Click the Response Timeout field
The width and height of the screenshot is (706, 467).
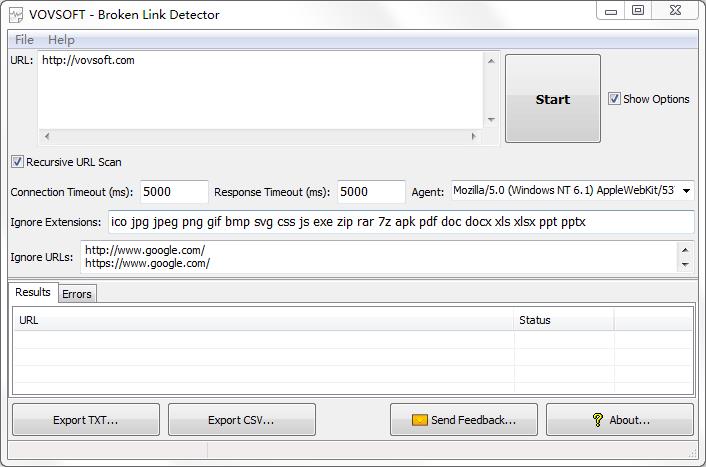[371, 192]
